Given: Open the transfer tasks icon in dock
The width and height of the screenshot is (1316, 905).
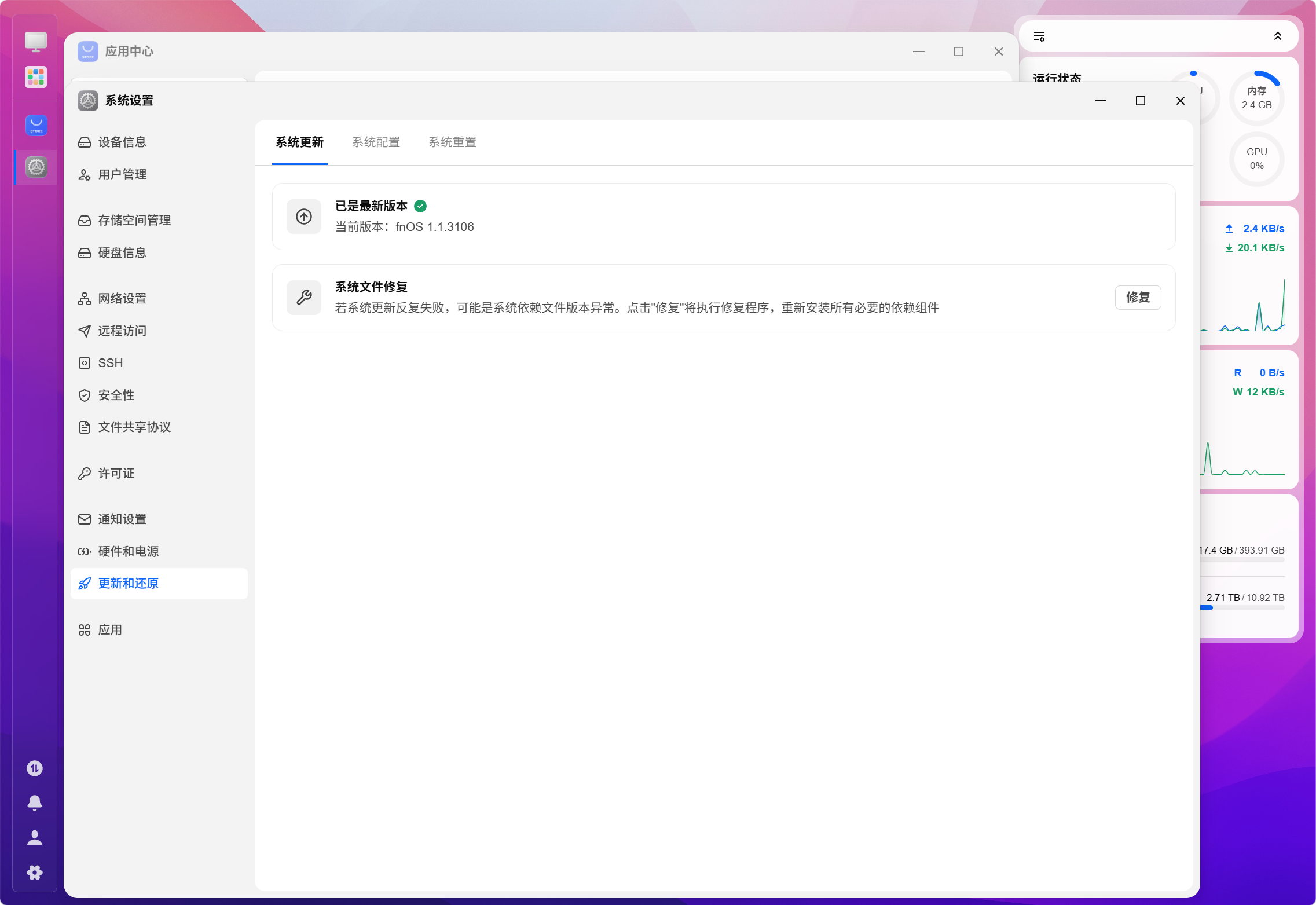Looking at the screenshot, I should 35,768.
